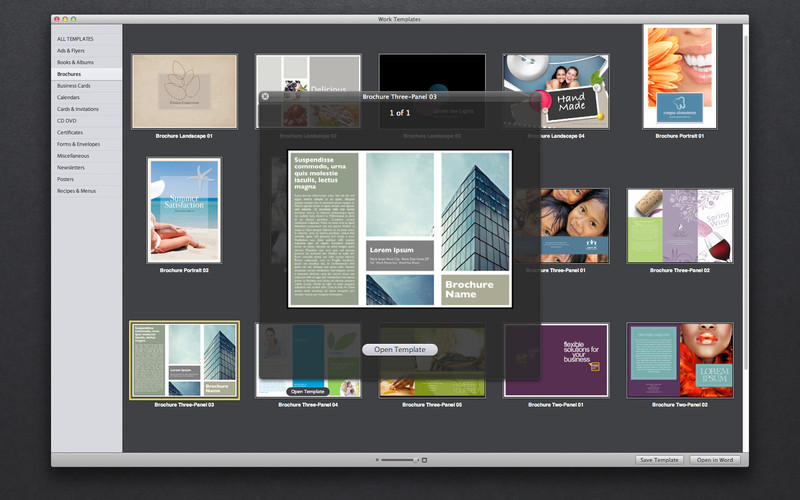Click the small thumbnail size icon
Image resolution: width=800 pixels, height=500 pixels.
pos(377,460)
